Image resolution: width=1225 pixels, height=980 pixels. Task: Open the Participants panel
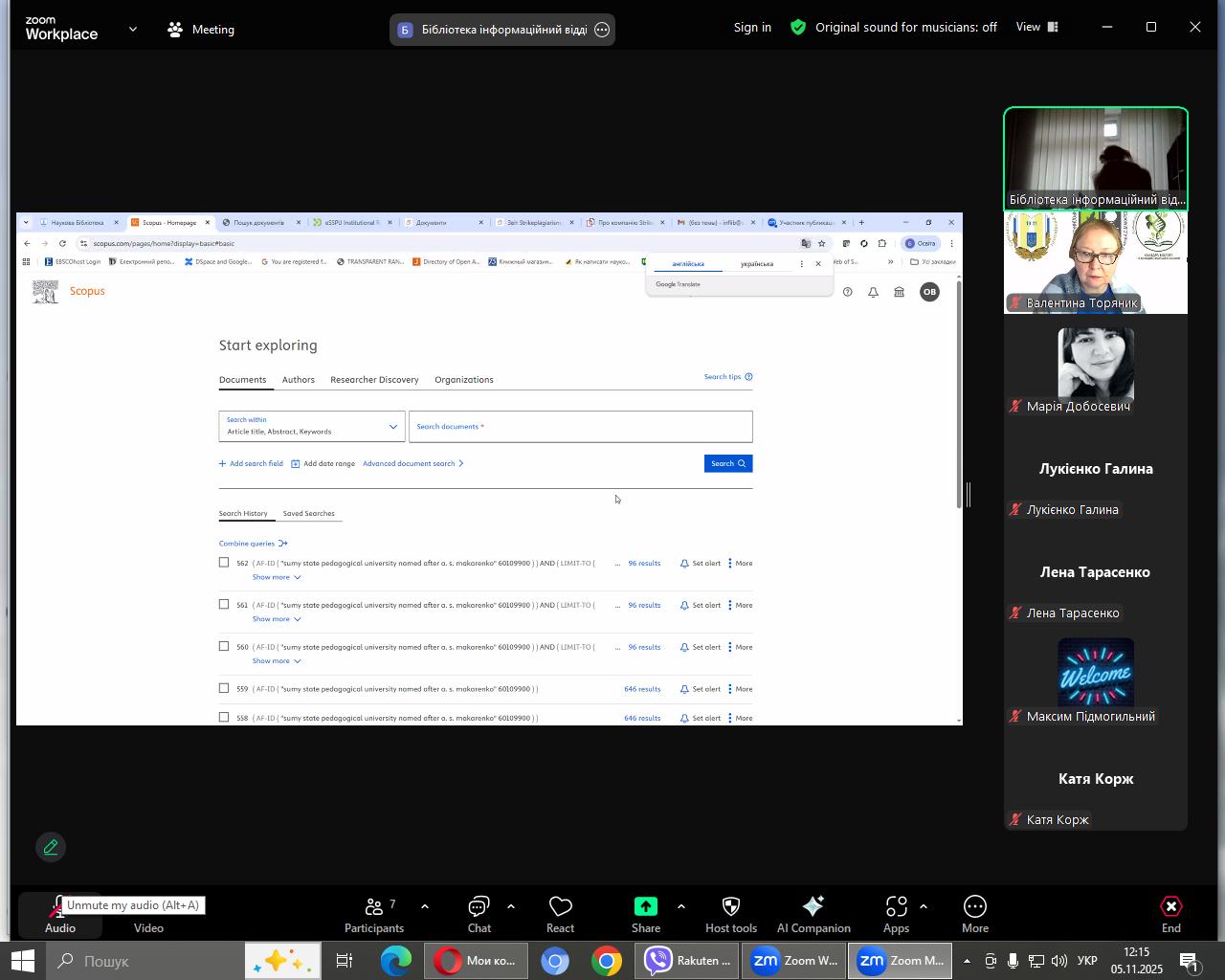click(373, 914)
